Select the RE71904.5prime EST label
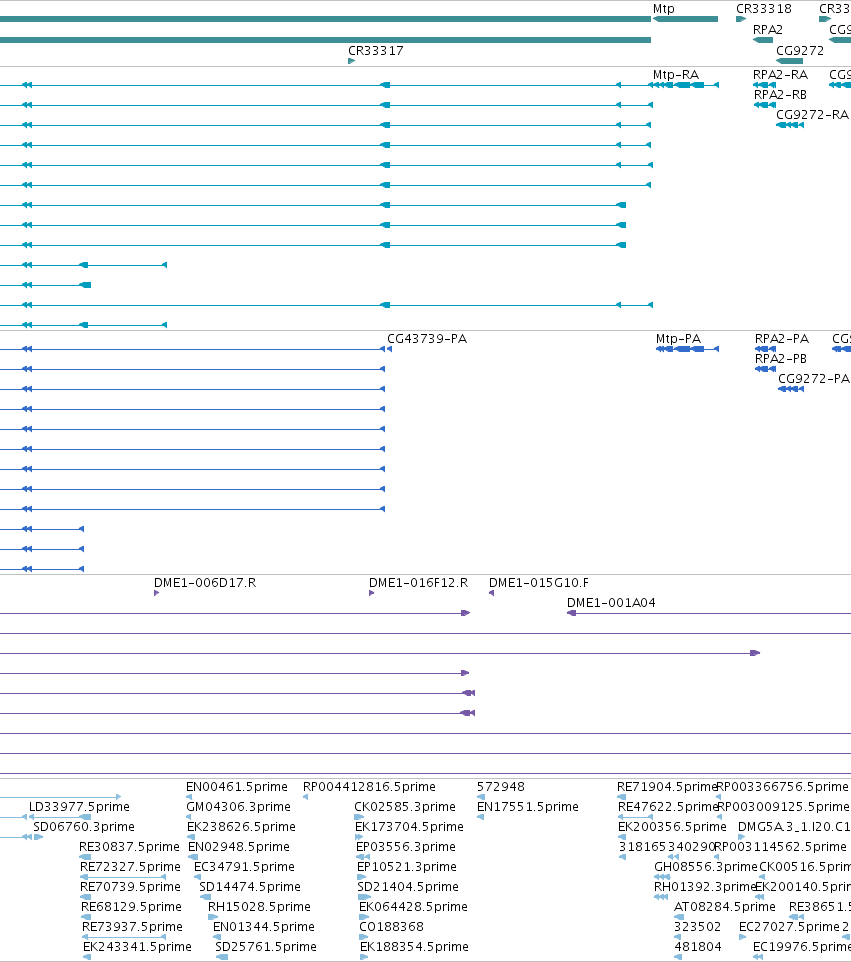Screen dimensions: 851x962 pyautogui.click(x=667, y=787)
